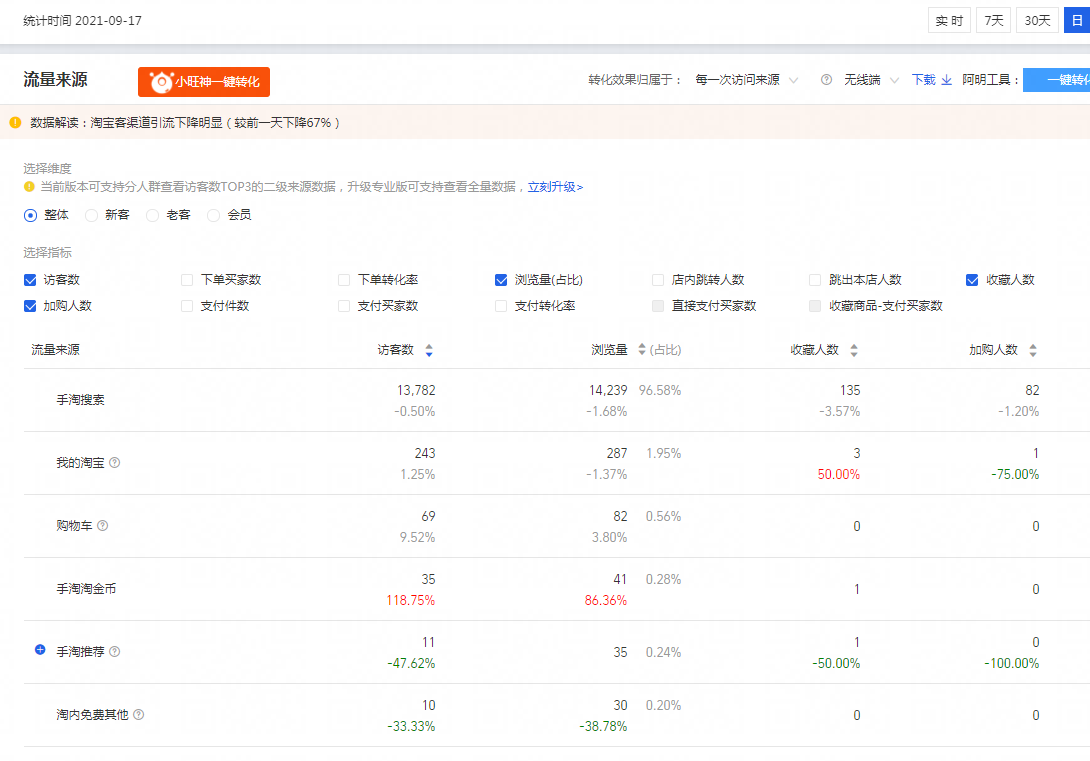This screenshot has height=761, width=1090.
Task: Open 每一次访问来源 dropdown
Action: [747, 80]
